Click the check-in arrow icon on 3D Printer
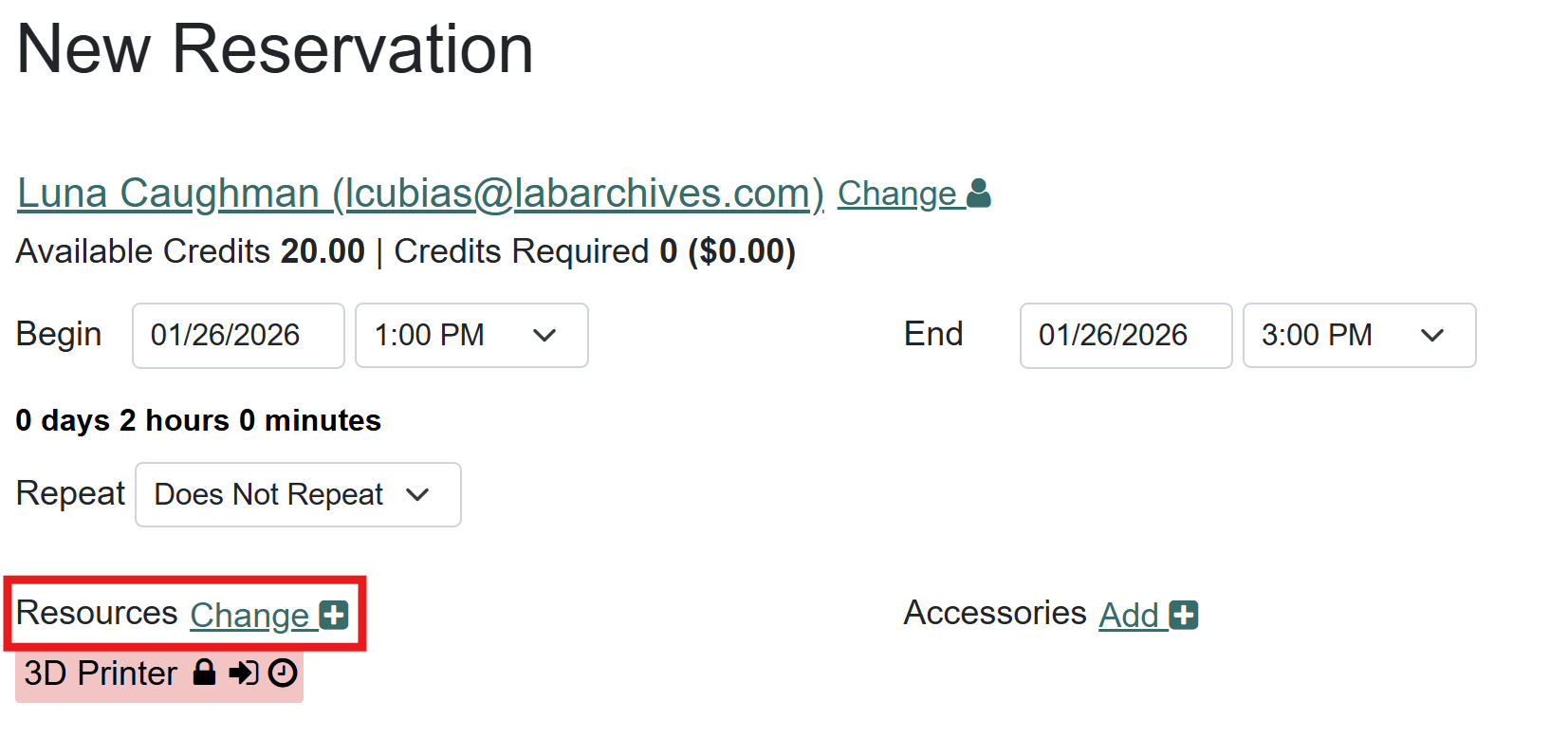1568x738 pixels. pos(243,673)
